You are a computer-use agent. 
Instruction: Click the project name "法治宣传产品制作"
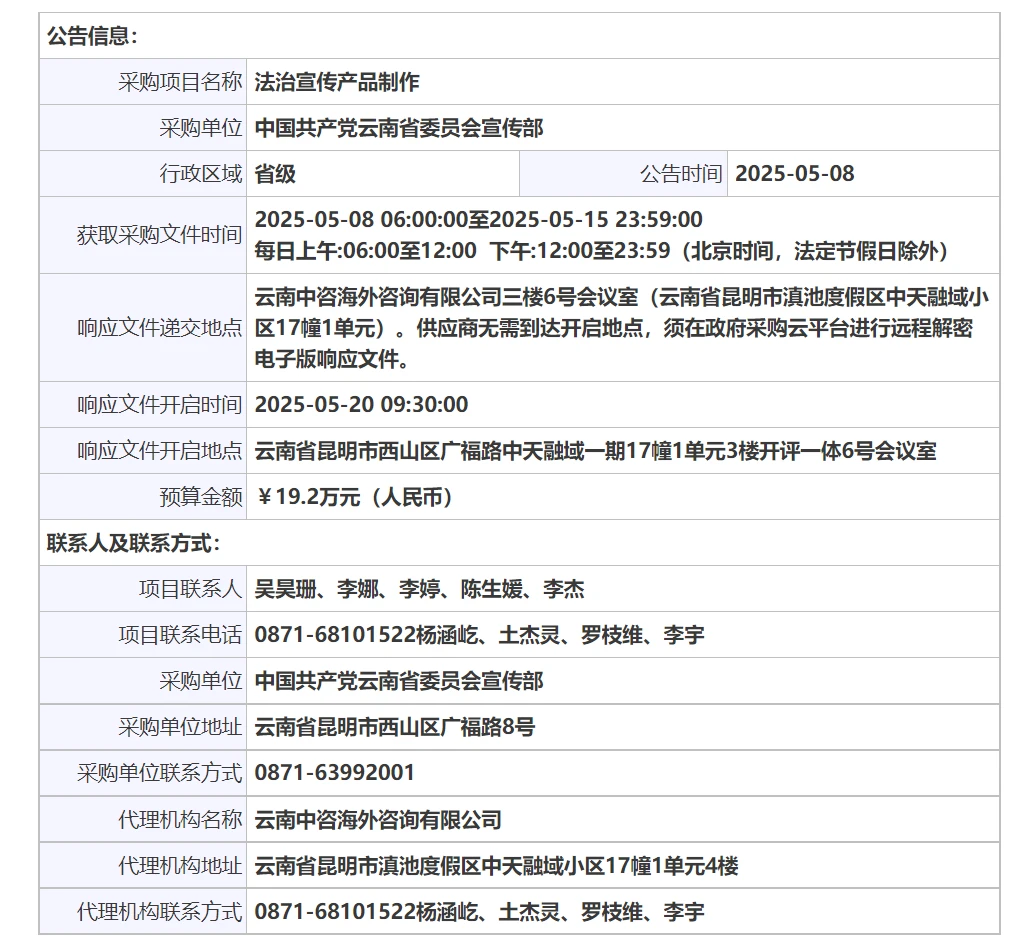pos(337,82)
